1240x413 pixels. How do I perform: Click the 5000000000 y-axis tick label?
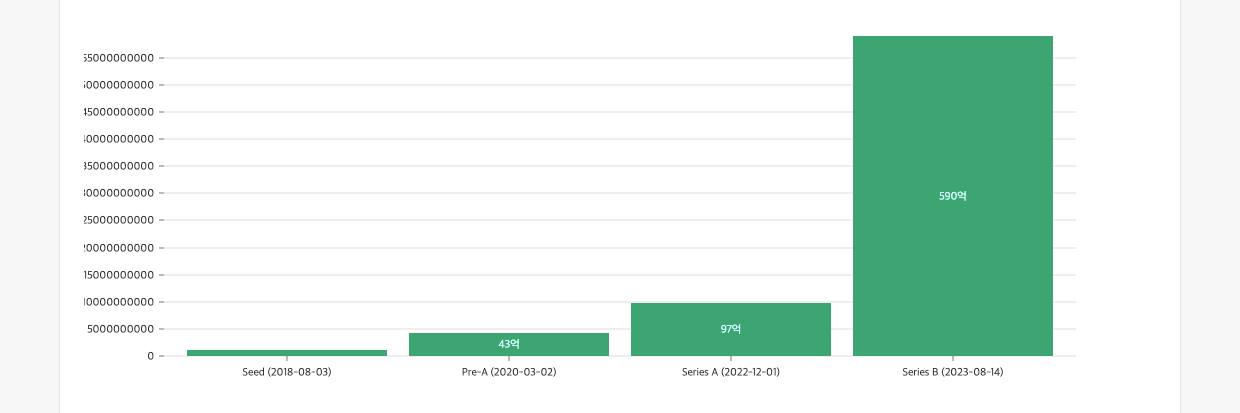(120, 329)
